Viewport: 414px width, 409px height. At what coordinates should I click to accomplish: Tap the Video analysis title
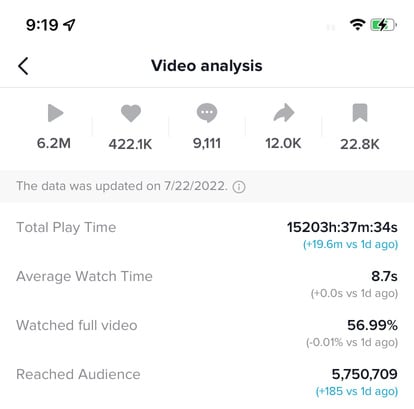pyautogui.click(x=207, y=66)
